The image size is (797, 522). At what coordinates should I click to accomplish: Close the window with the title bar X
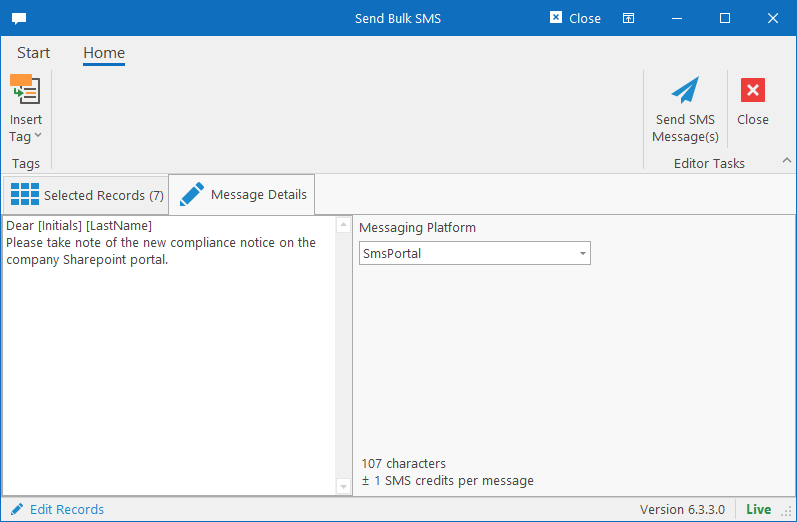click(x=773, y=18)
